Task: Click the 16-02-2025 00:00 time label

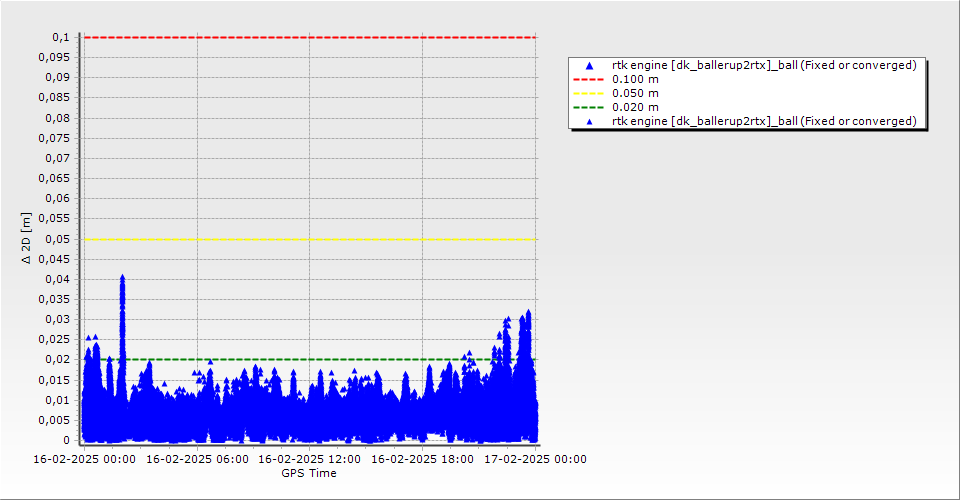Action: pyautogui.click(x=84, y=459)
